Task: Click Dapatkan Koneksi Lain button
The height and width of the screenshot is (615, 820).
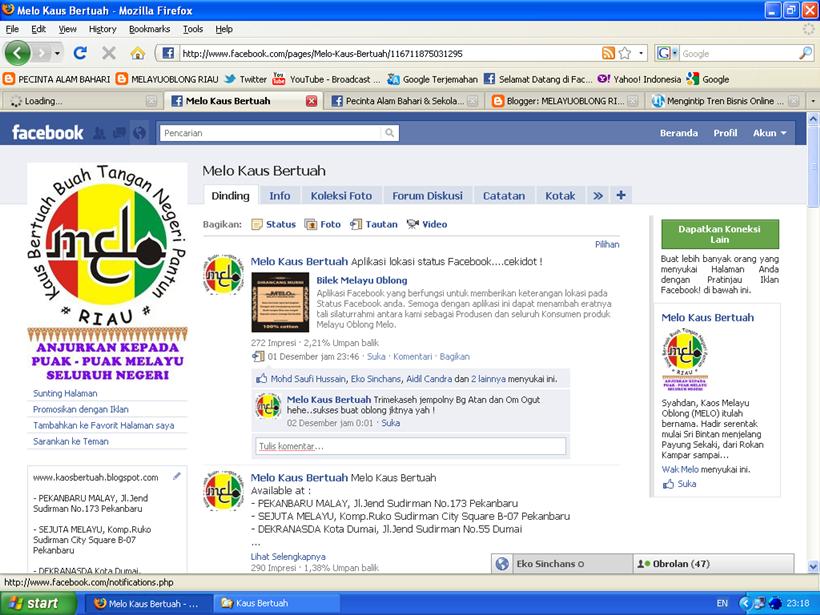Action: (x=720, y=234)
